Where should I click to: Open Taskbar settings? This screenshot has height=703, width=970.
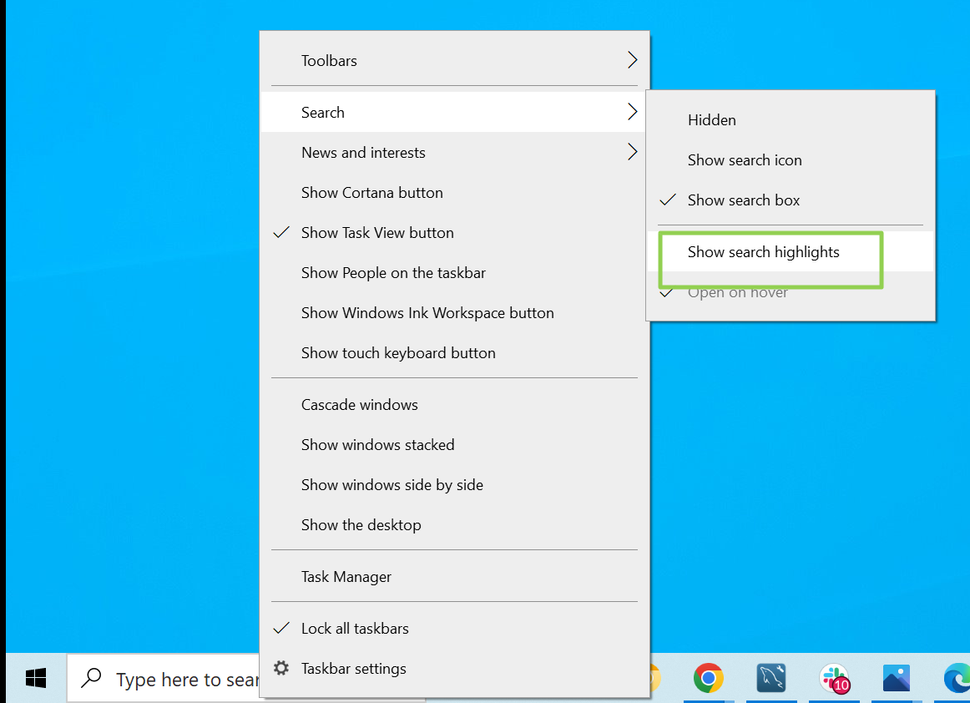[355, 668]
